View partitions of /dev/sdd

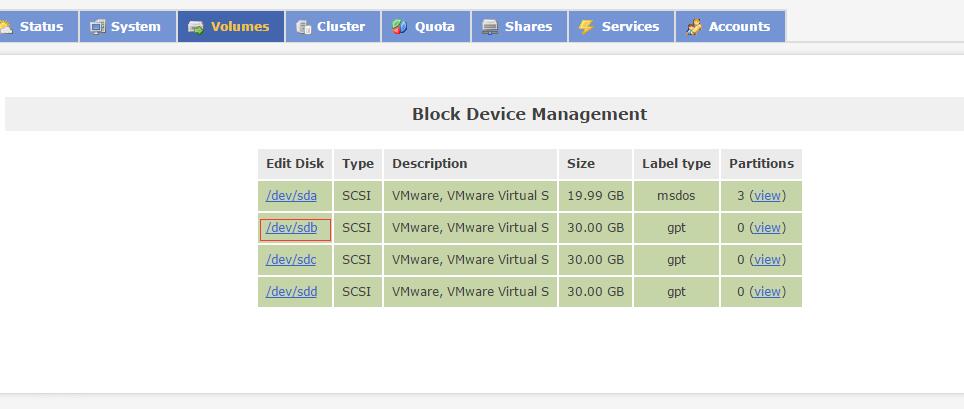point(767,292)
